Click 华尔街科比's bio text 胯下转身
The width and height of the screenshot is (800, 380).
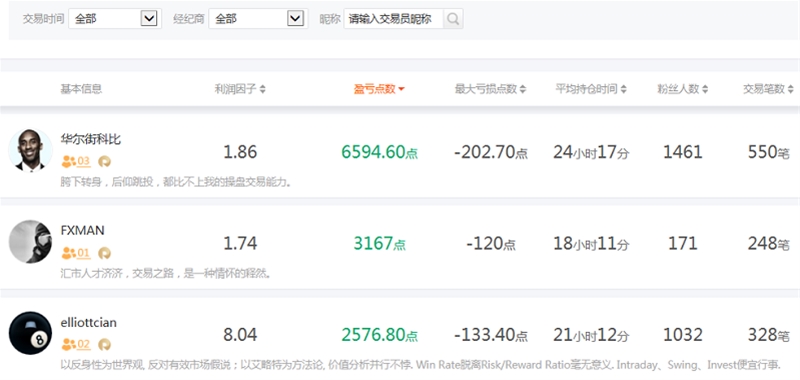[x=176, y=182]
